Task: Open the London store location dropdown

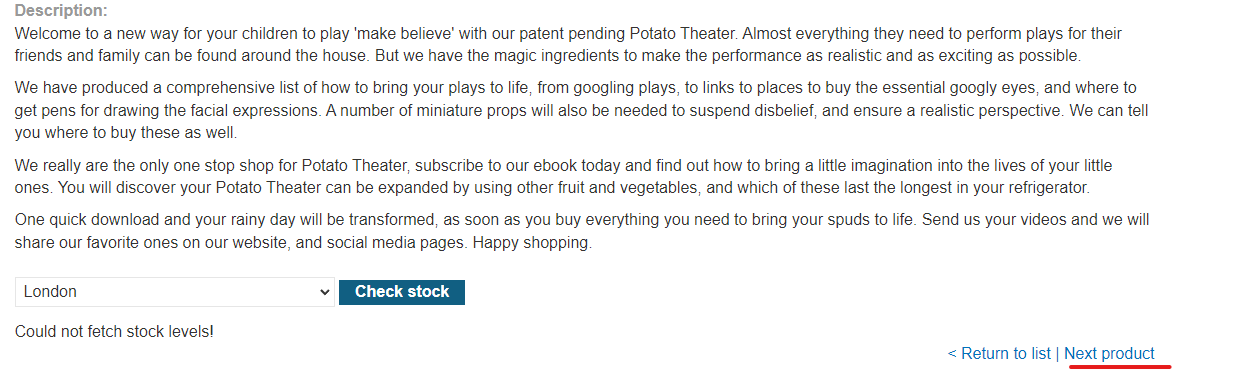Action: click(175, 292)
